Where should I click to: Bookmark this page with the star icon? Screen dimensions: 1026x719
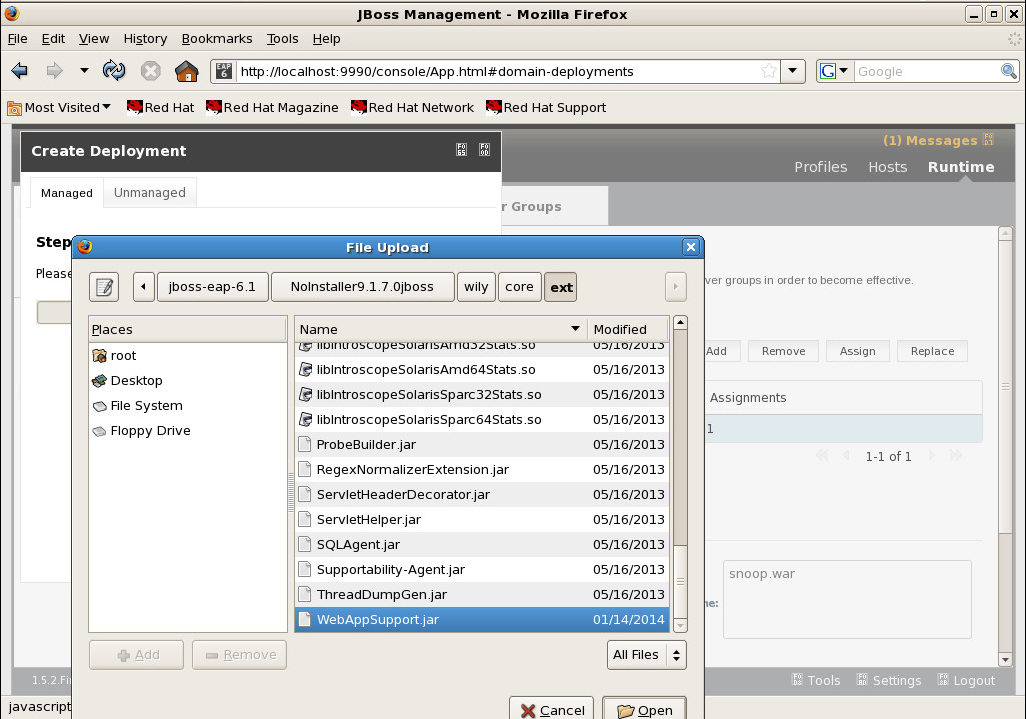tap(769, 71)
